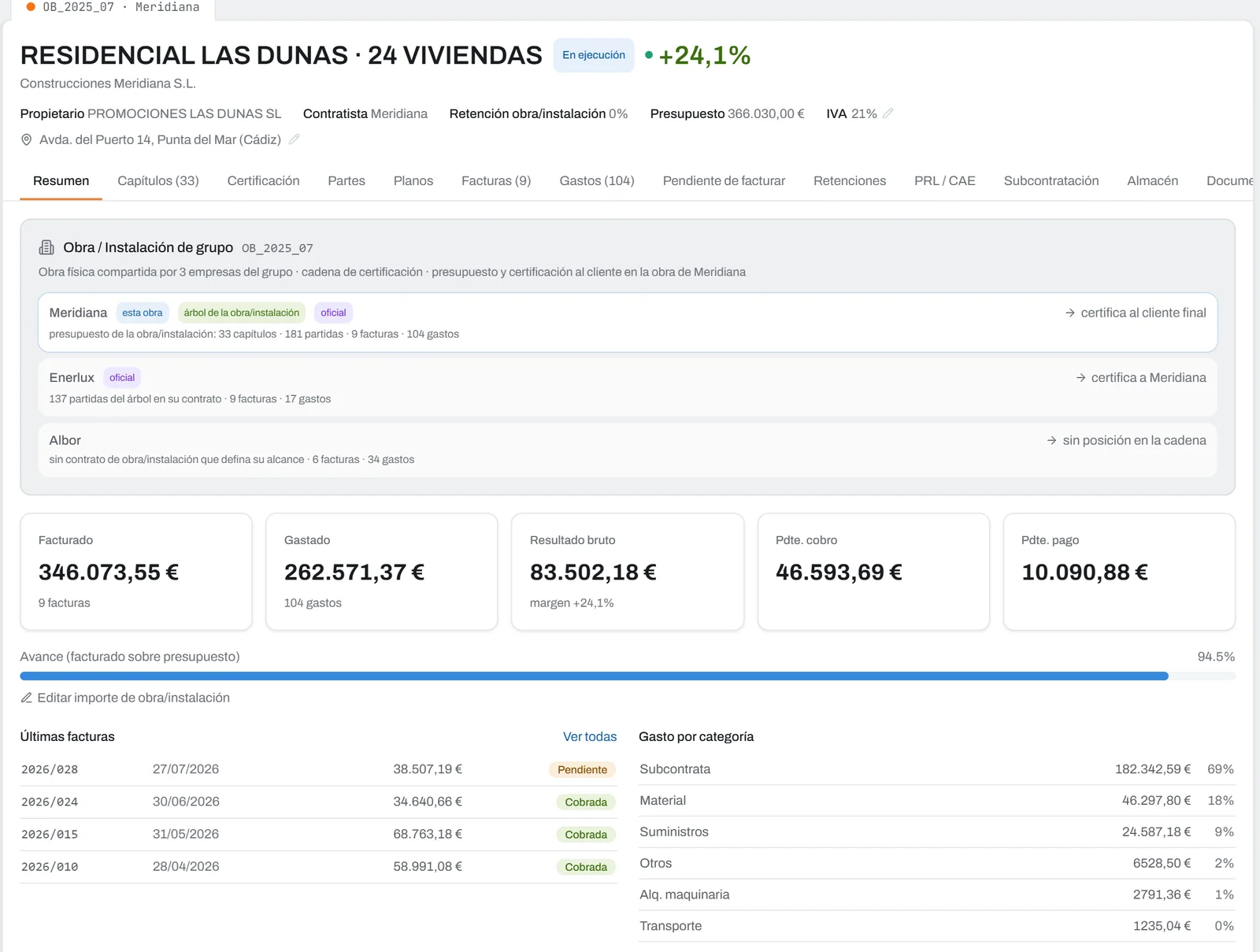This screenshot has height=952, width=1260.
Task: Open the Planos tab
Action: coord(413,181)
